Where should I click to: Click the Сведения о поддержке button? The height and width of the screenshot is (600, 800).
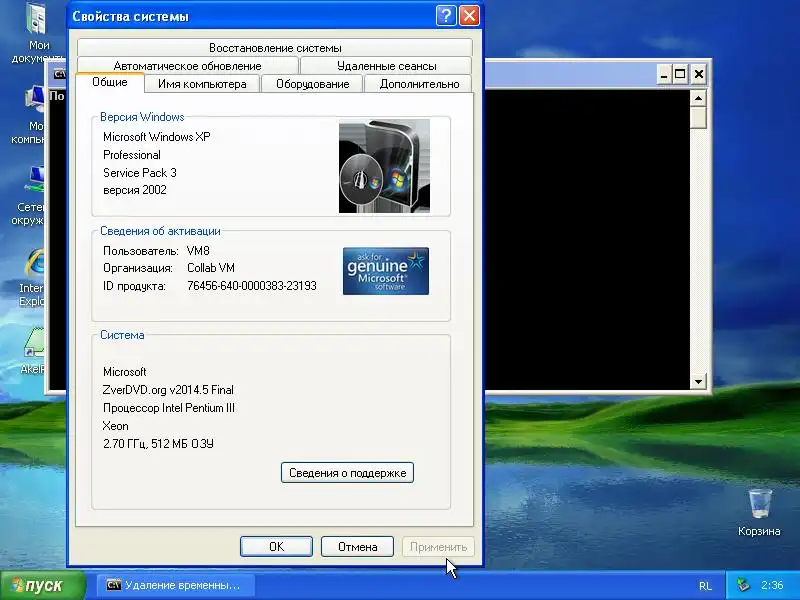click(x=347, y=472)
